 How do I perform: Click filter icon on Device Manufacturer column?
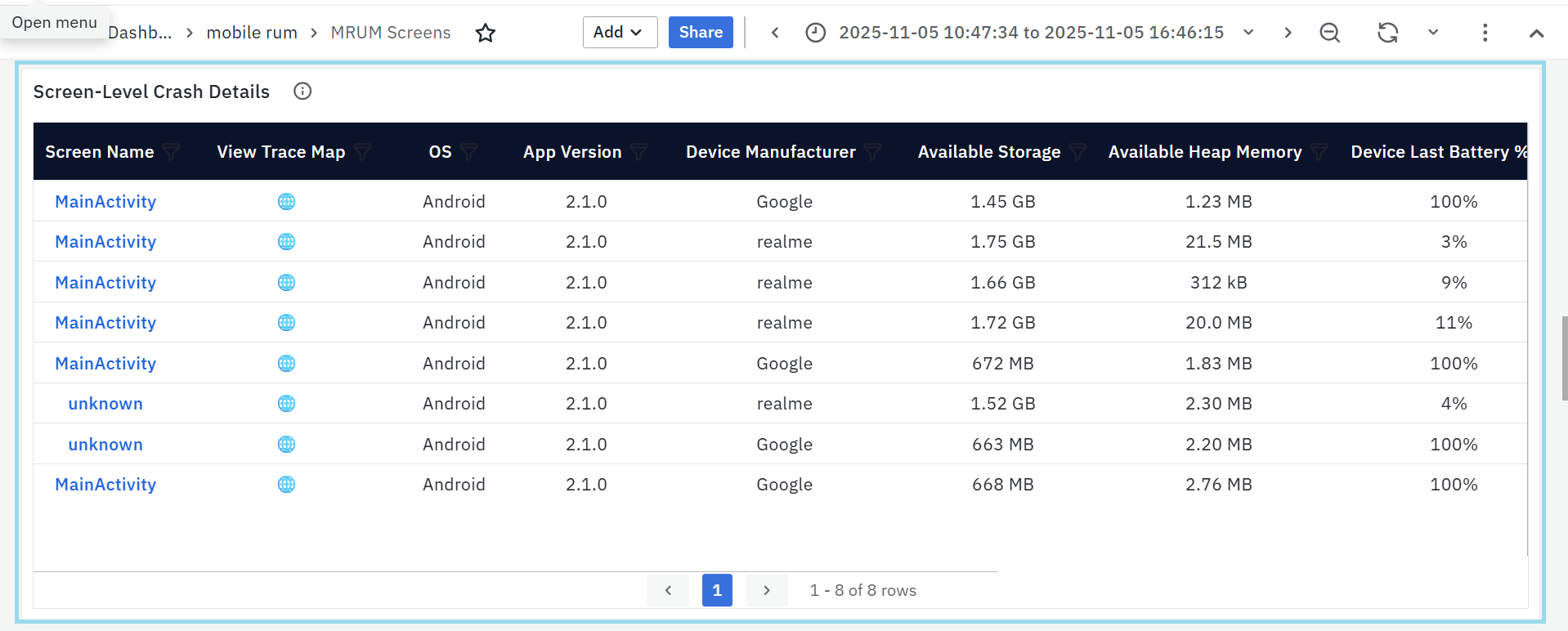[872, 152]
